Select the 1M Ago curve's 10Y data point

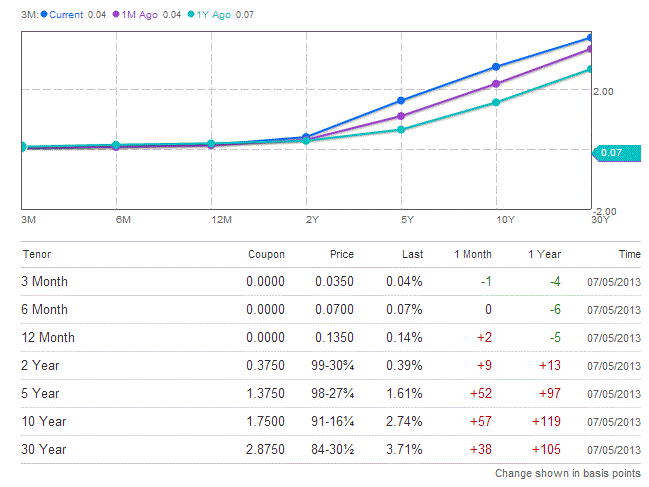pos(496,84)
